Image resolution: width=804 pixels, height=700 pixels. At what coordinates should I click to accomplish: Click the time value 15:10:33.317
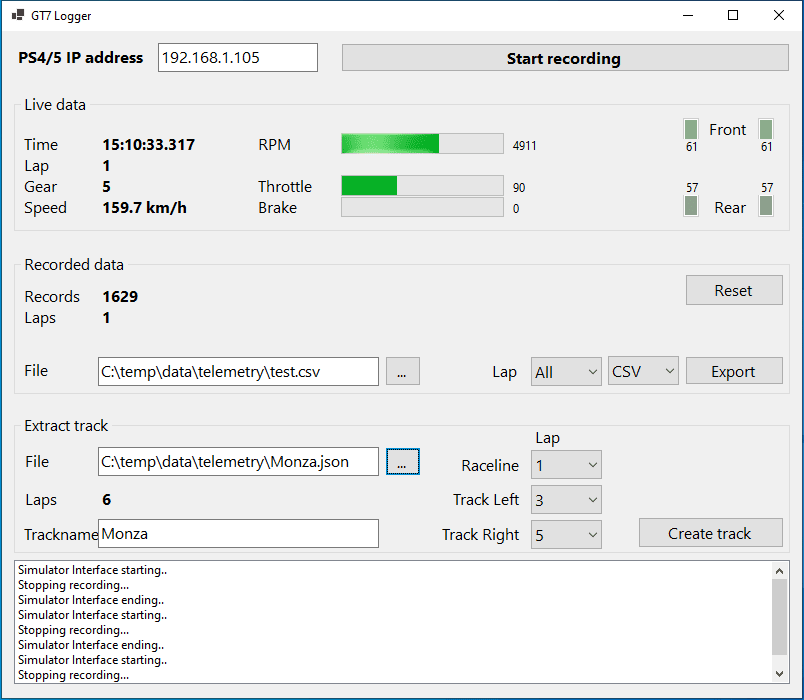[x=149, y=145]
